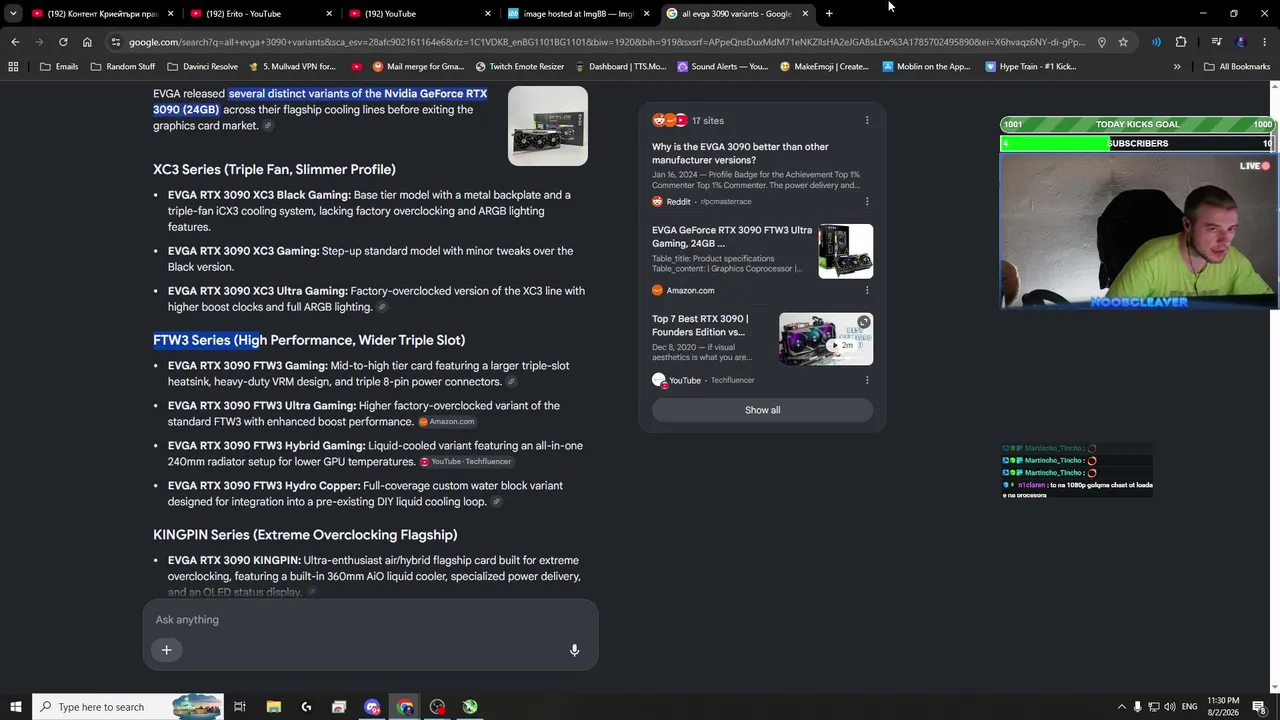Open the Twitch Emote Resizer bookmark
The width and height of the screenshot is (1280, 720).
tap(520, 67)
